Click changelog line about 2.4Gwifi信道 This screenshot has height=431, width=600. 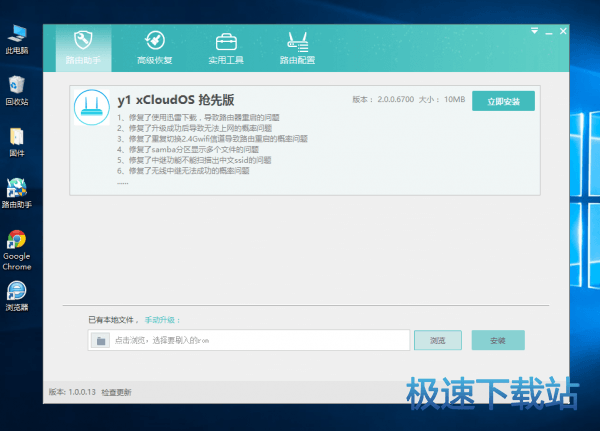pos(212,139)
